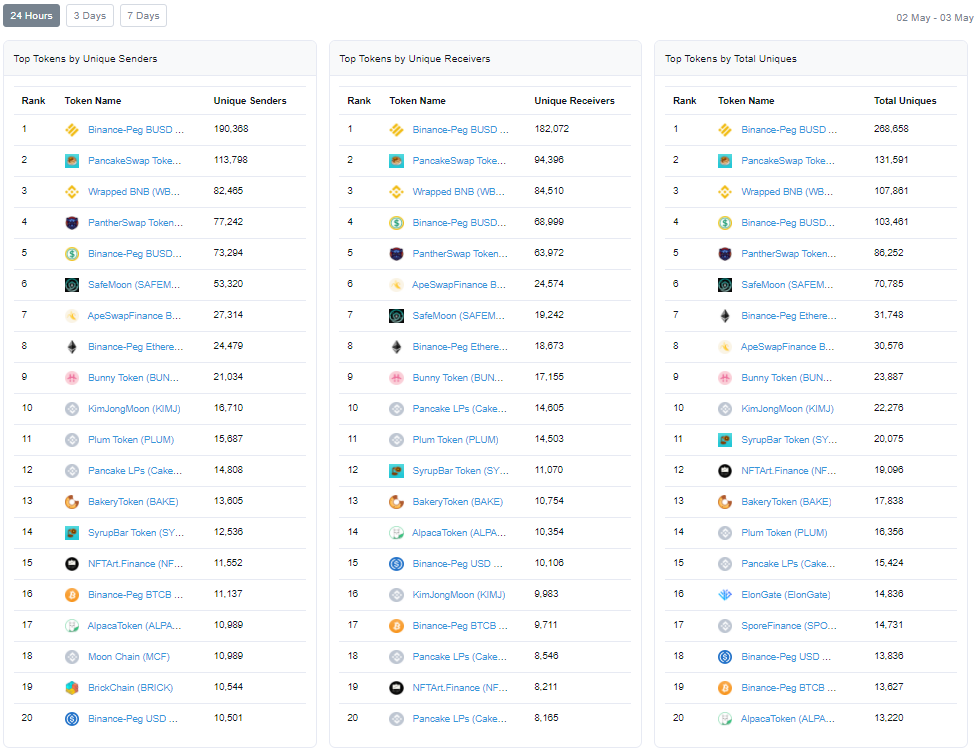This screenshot has width=977, height=755.
Task: Click AlpacaToken icon in Unique Receivers table
Action: tap(396, 533)
